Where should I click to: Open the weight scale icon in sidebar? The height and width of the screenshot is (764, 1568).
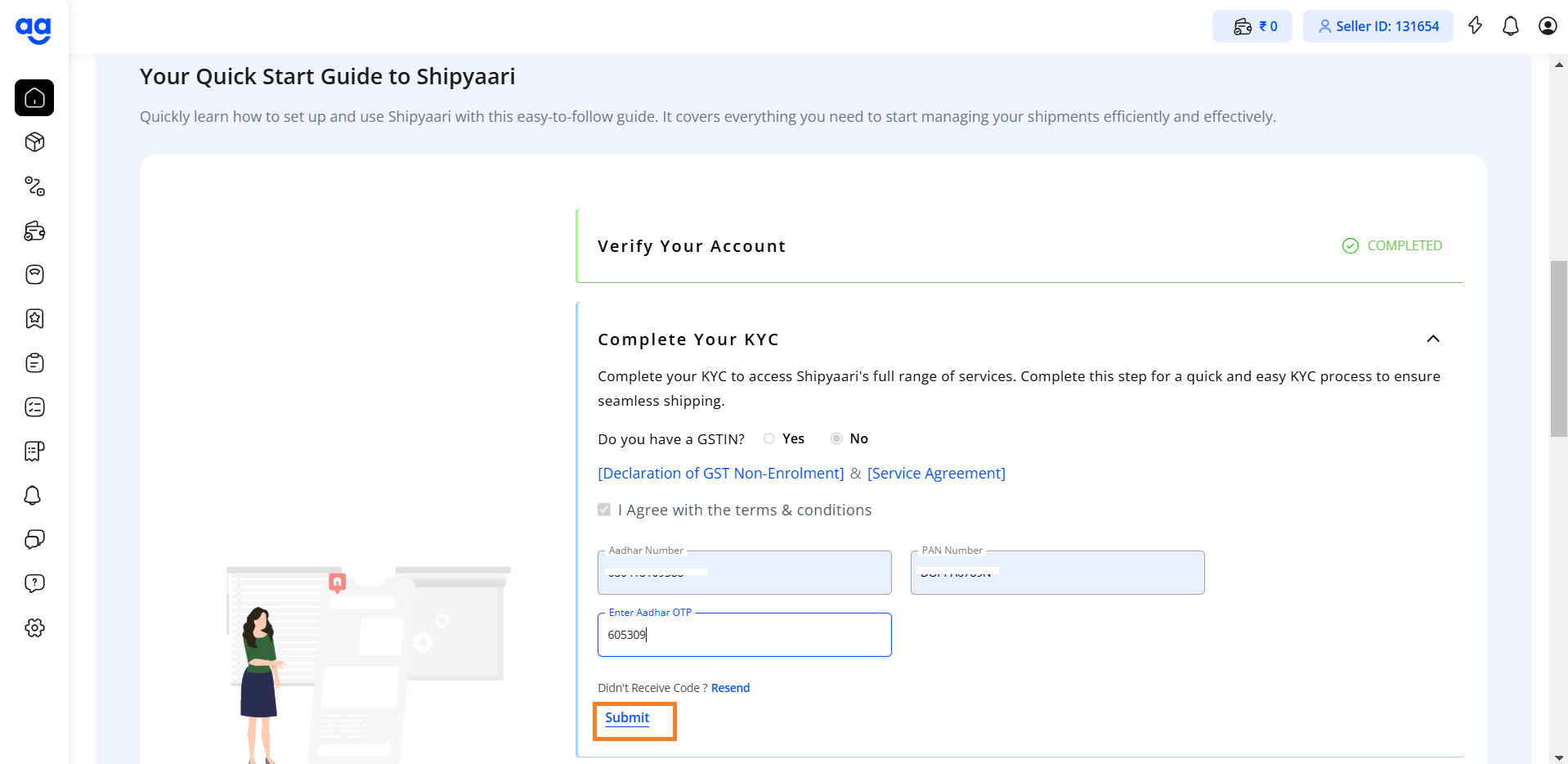(x=34, y=275)
